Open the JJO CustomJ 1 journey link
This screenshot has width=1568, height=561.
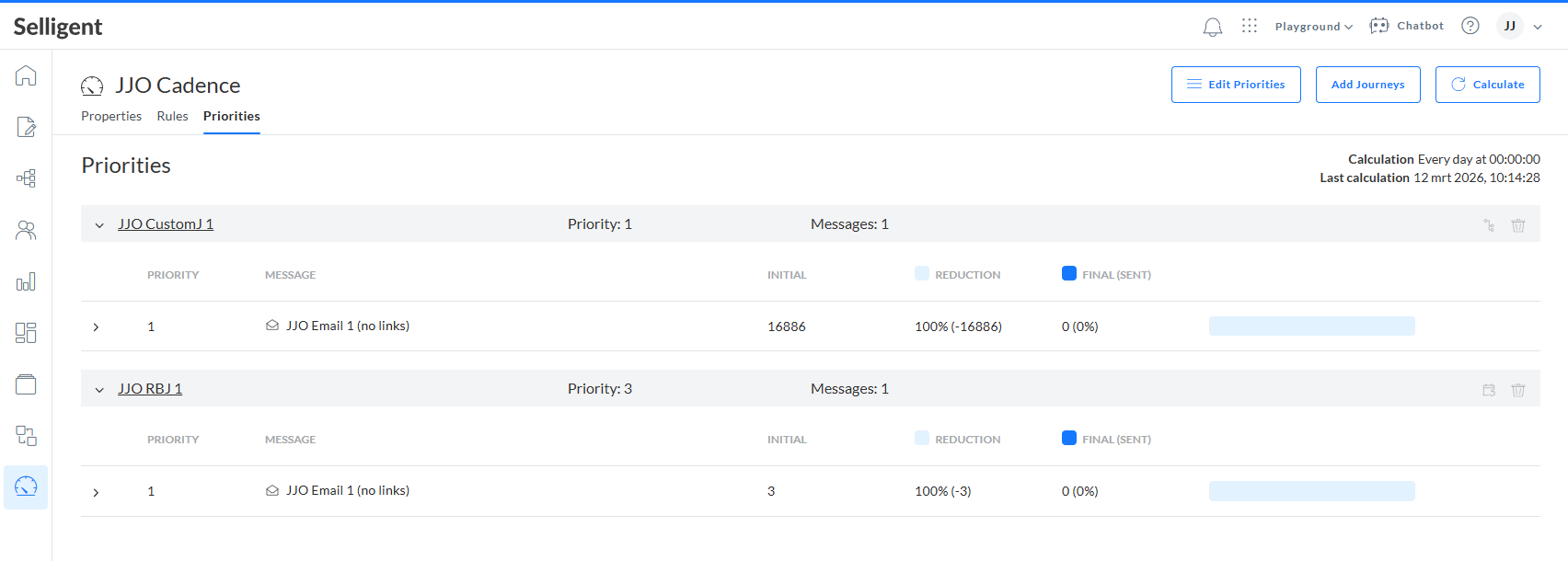(x=166, y=224)
